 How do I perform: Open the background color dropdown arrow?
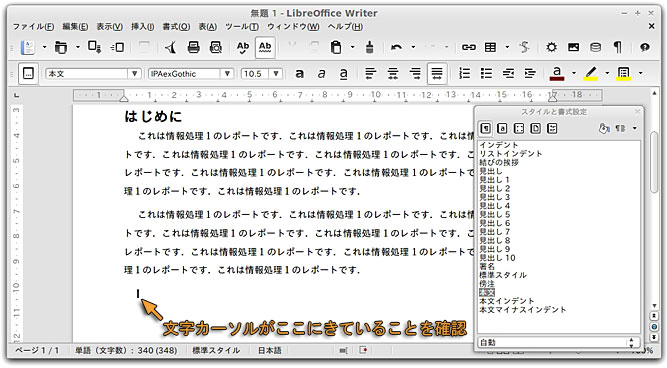(x=640, y=73)
